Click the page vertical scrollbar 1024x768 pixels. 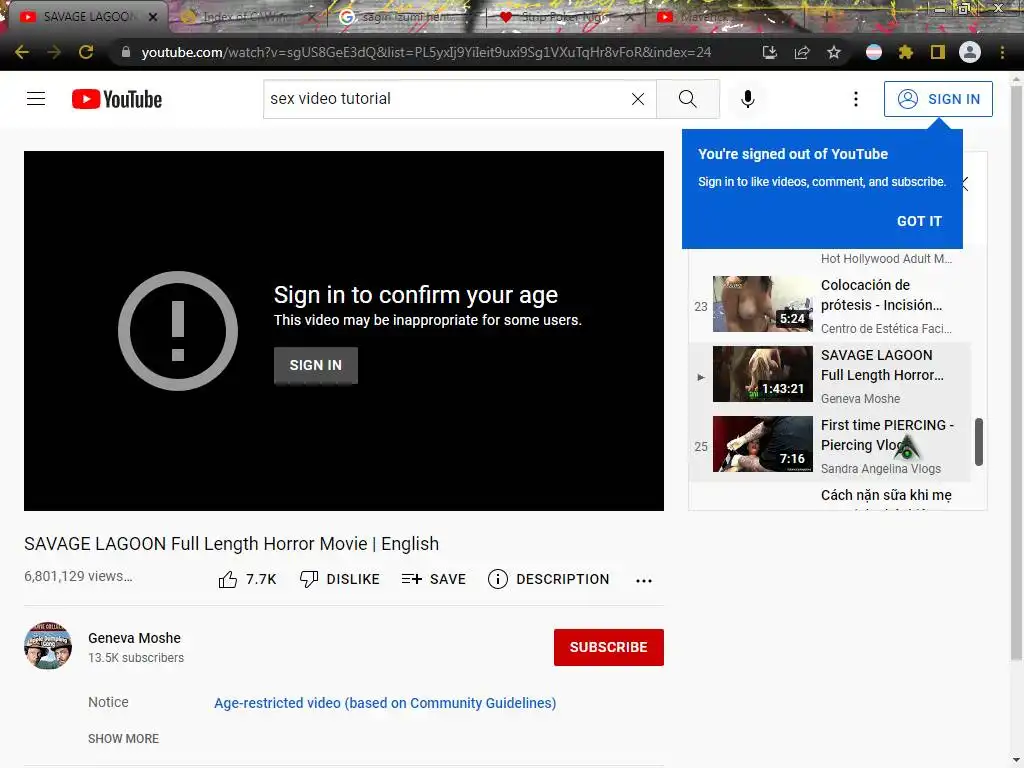[x=1016, y=372]
